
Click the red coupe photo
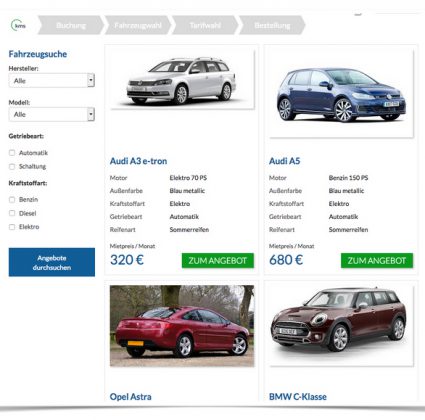[182, 326]
